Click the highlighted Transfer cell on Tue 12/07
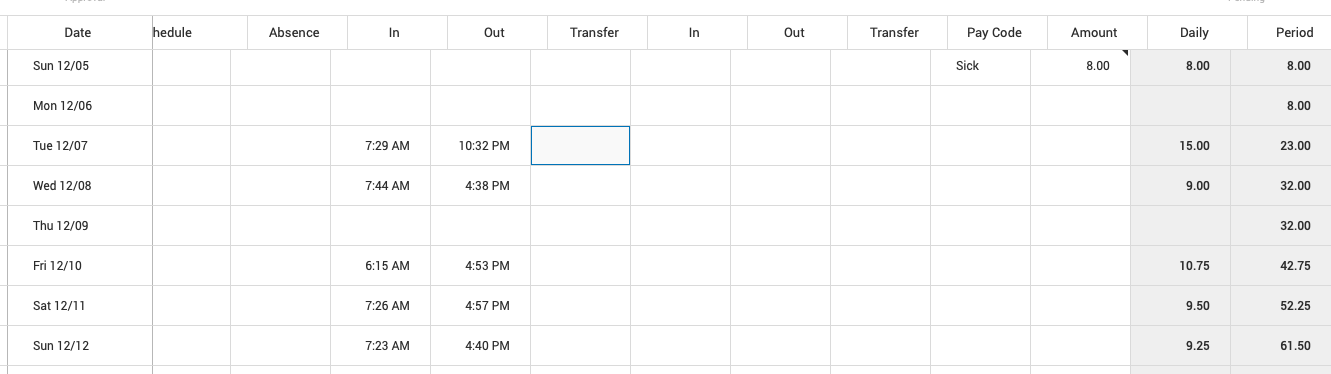The height and width of the screenshot is (374, 1331). click(x=580, y=146)
